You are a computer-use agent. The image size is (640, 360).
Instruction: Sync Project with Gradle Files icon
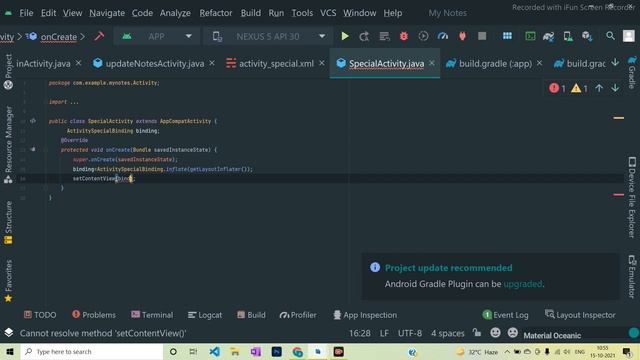click(548, 36)
